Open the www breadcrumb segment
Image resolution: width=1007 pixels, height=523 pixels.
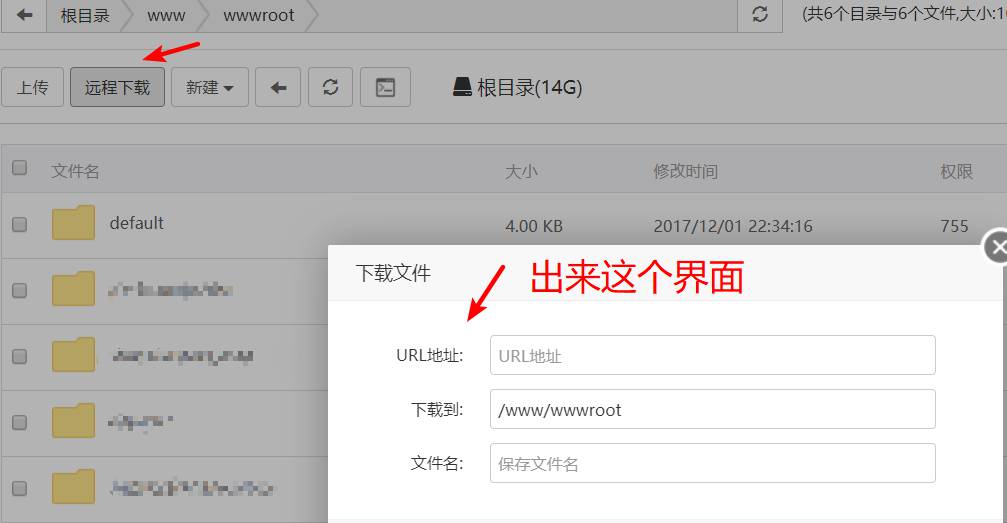(166, 15)
